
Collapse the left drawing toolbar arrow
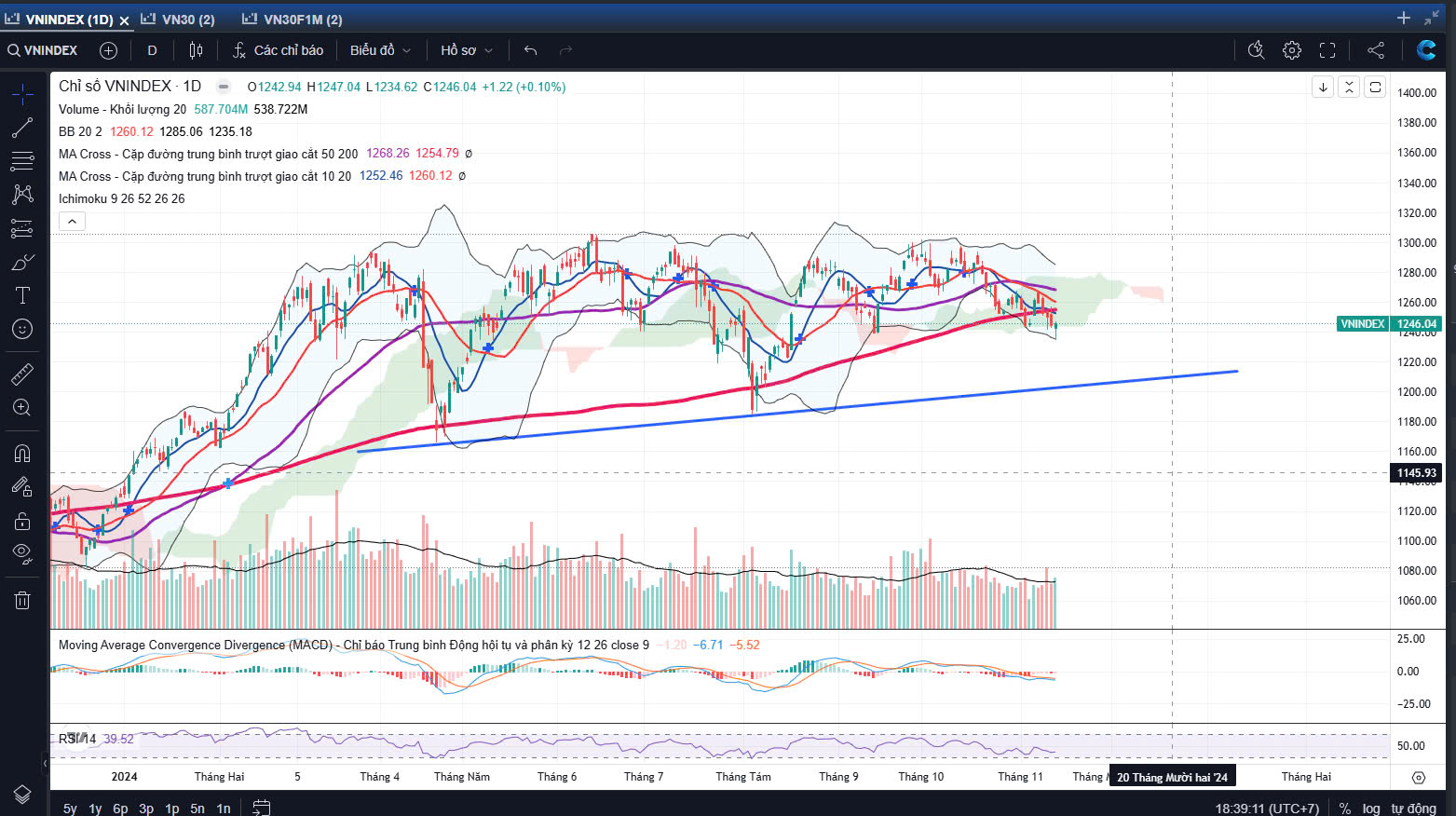45,764
